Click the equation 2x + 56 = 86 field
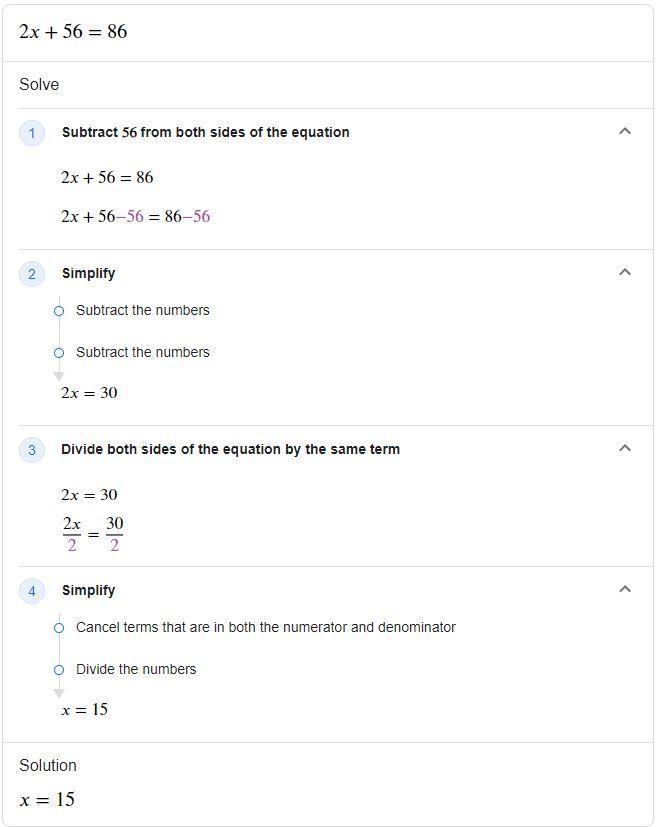Viewport: 658px width, 827px height. (328, 32)
